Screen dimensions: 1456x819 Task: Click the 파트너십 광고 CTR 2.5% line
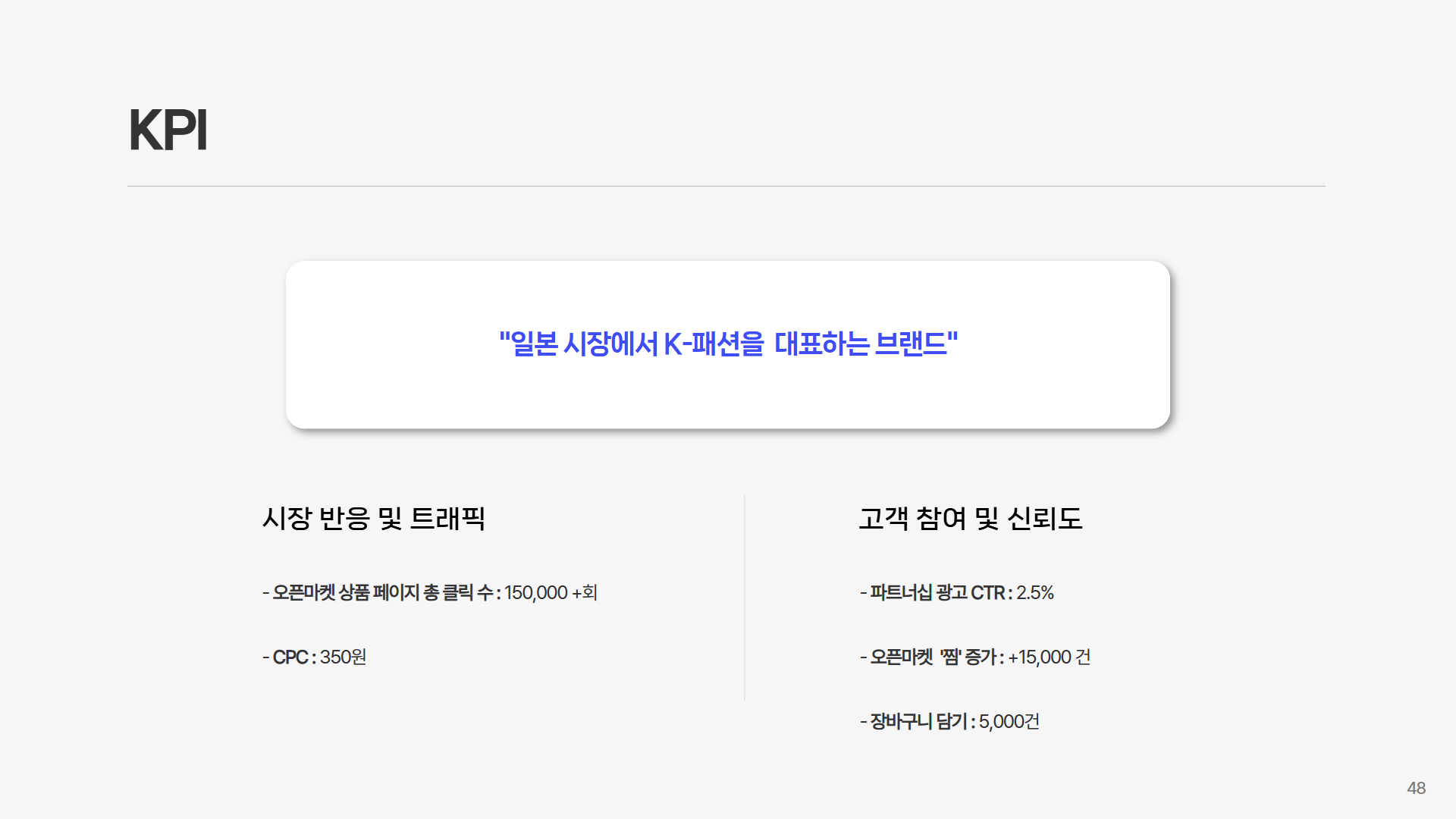click(x=957, y=593)
